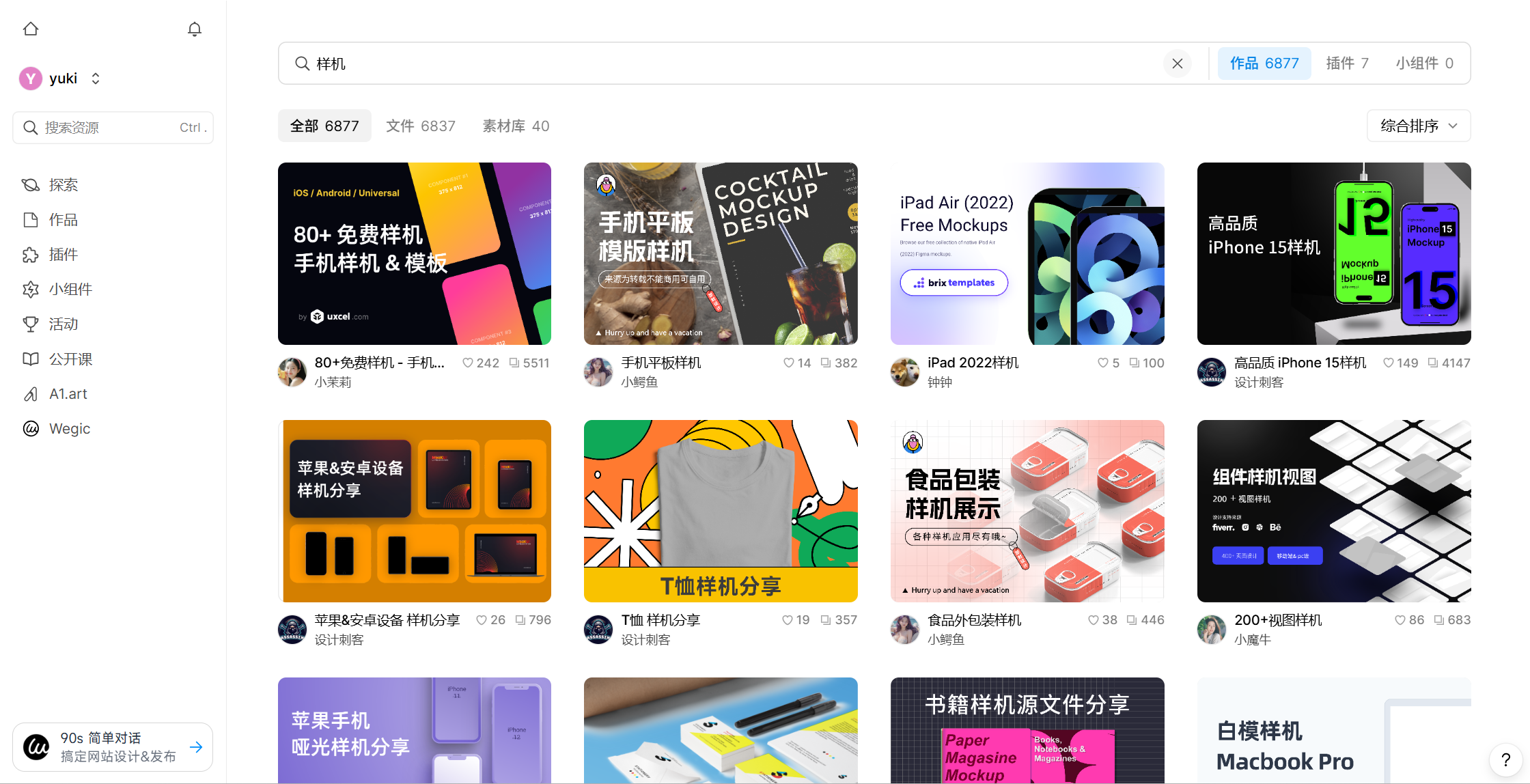Open notifications bell icon
This screenshot has height=784, width=1530.
coord(195,29)
